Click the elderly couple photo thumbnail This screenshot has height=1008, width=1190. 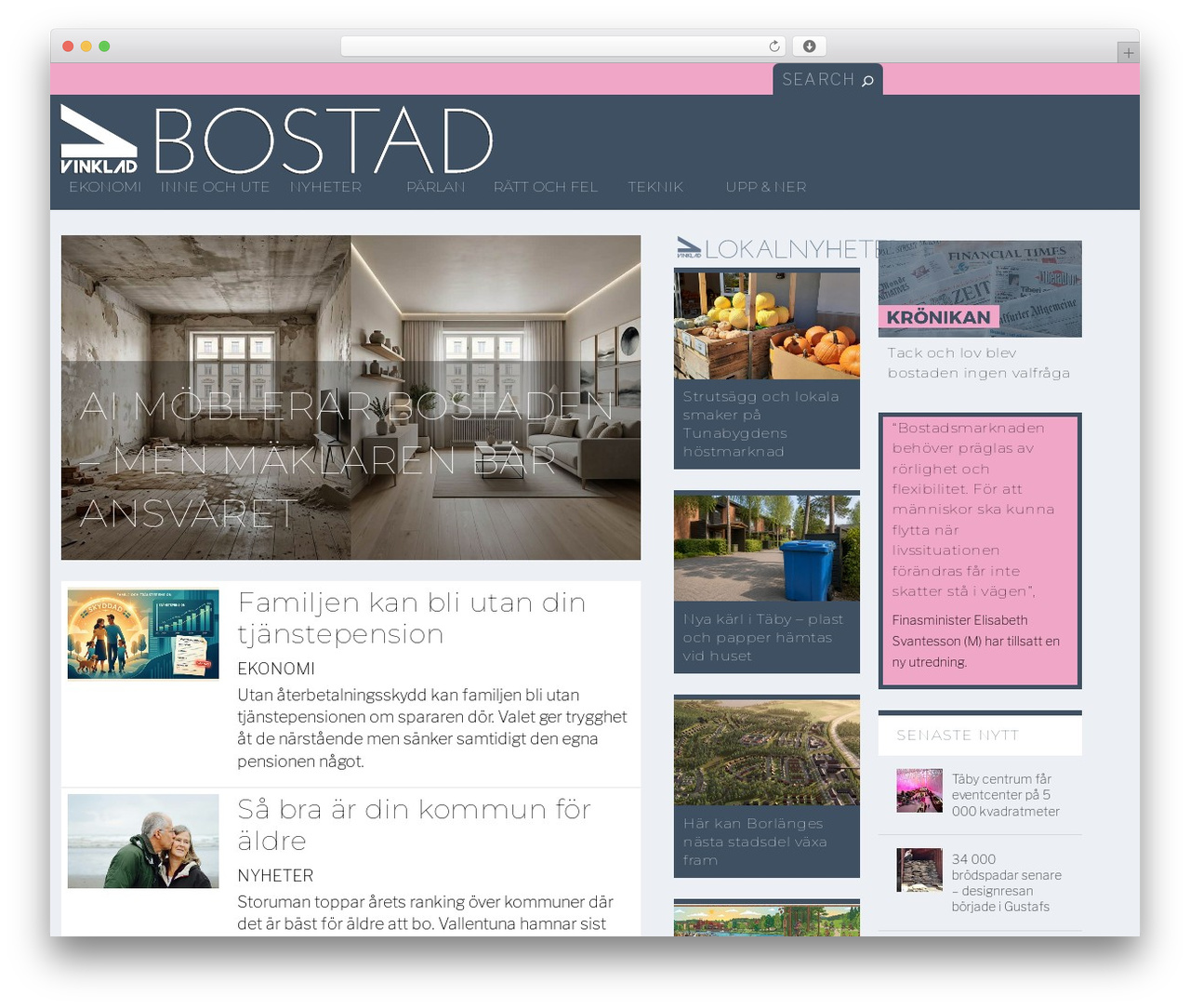[143, 841]
